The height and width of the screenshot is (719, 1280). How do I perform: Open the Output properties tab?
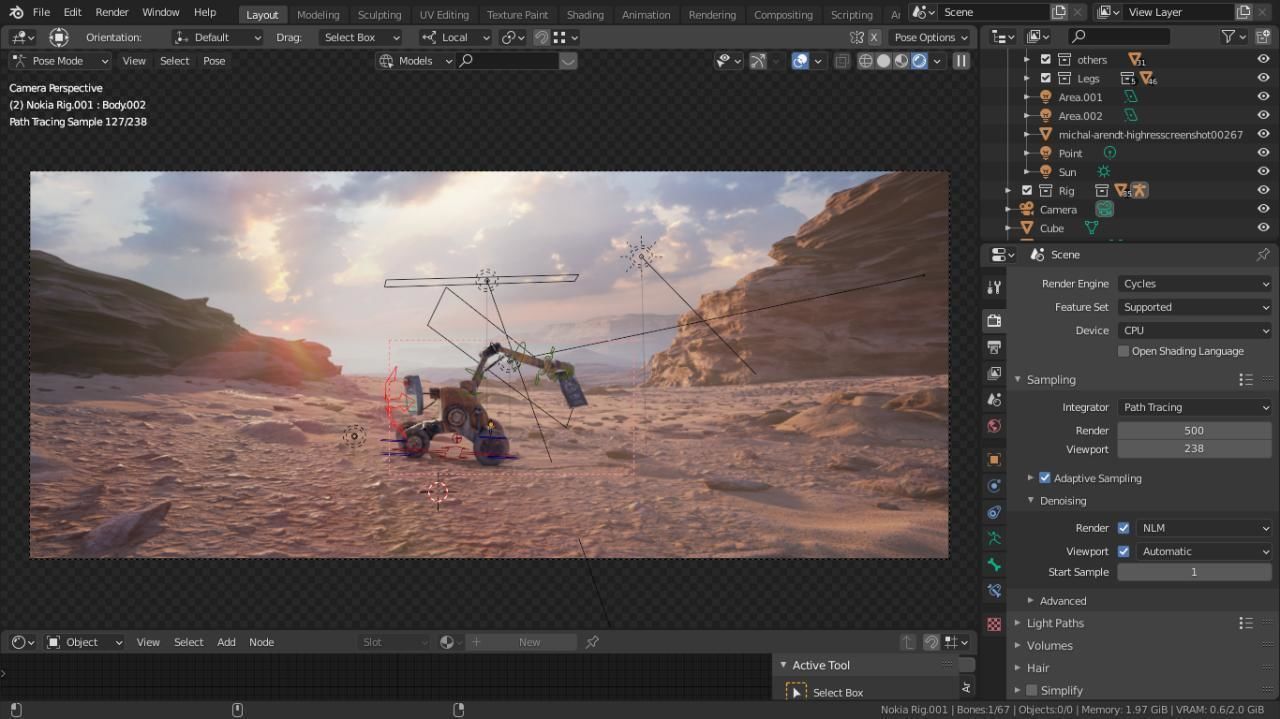(x=994, y=347)
